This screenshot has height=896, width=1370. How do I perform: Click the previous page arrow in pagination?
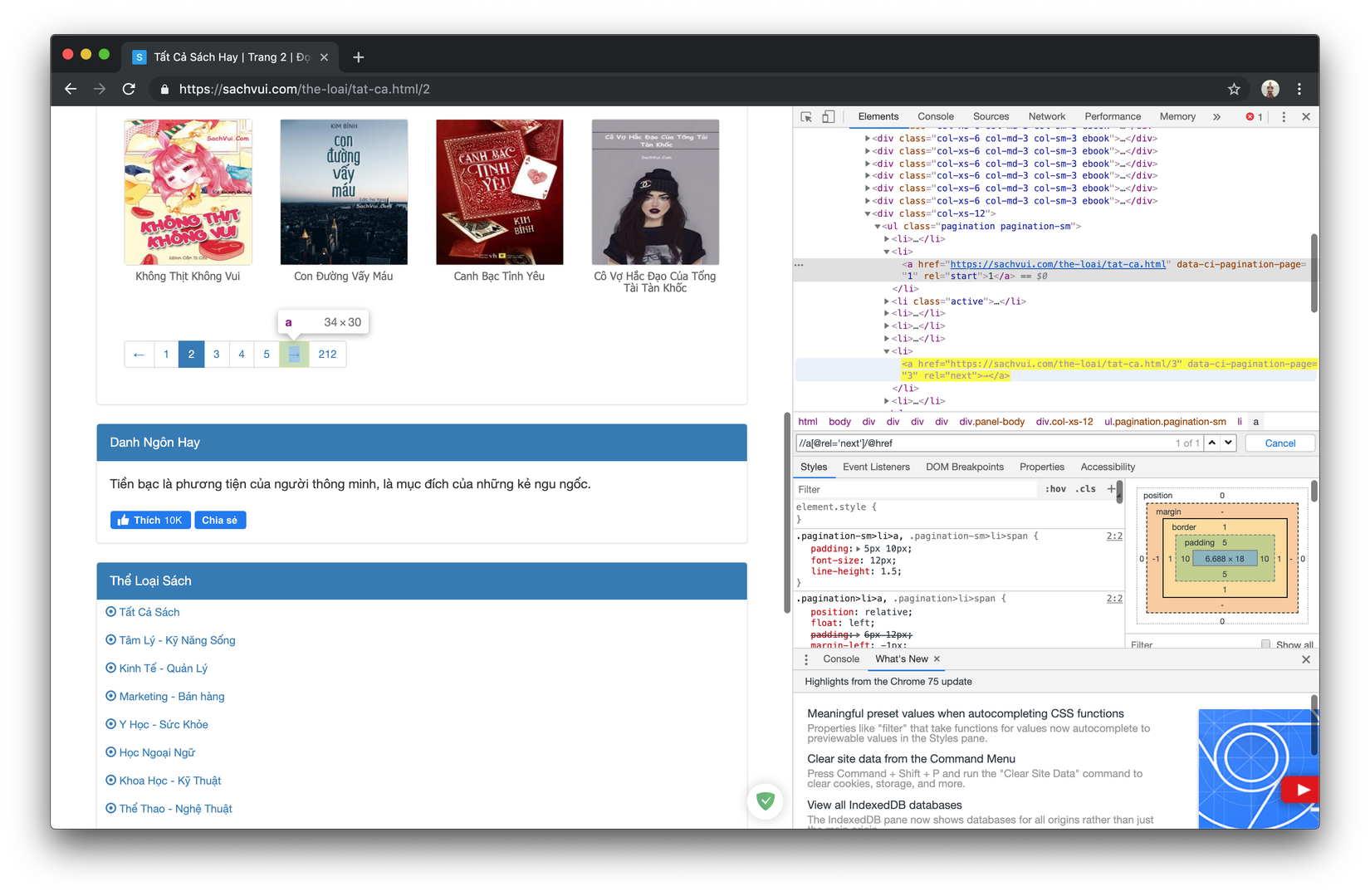(139, 355)
